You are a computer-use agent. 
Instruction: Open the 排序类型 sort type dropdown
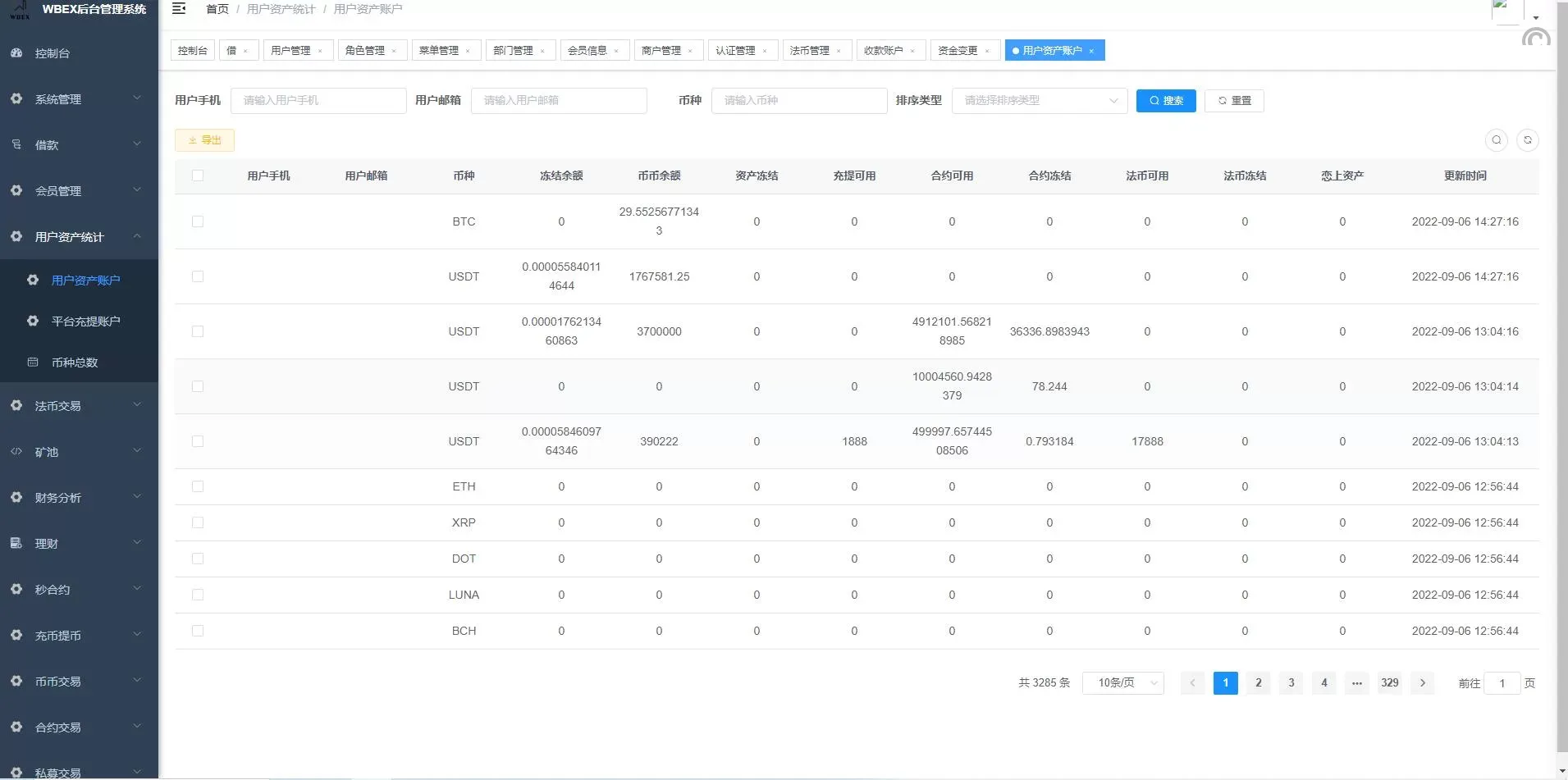(1039, 101)
